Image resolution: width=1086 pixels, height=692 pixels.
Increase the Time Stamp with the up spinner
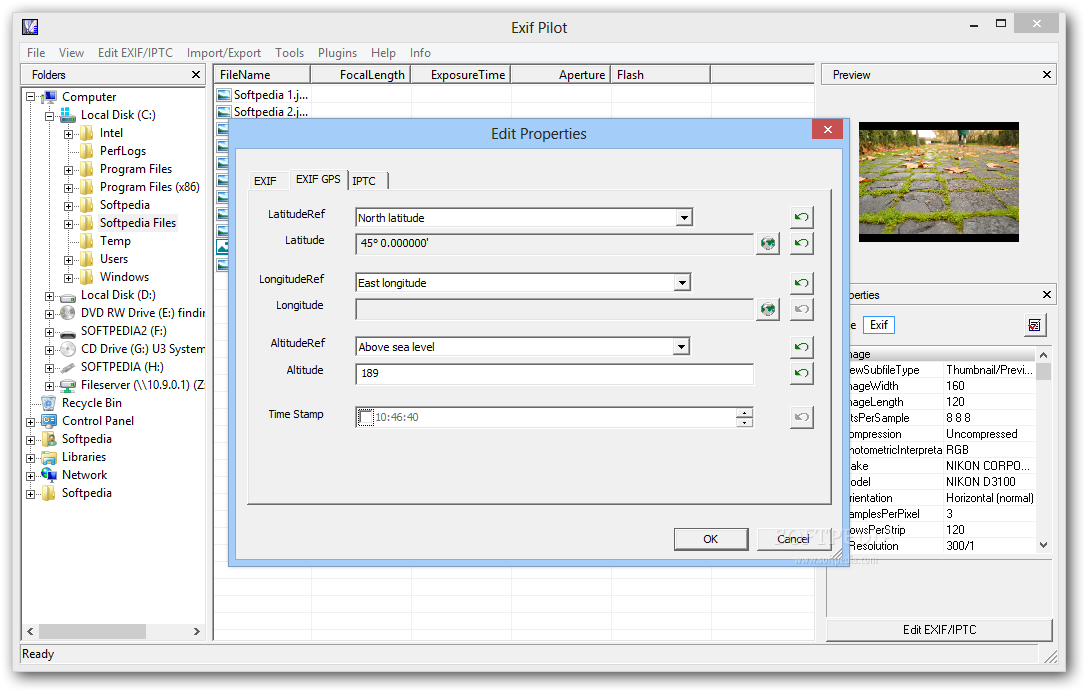[x=745, y=412]
